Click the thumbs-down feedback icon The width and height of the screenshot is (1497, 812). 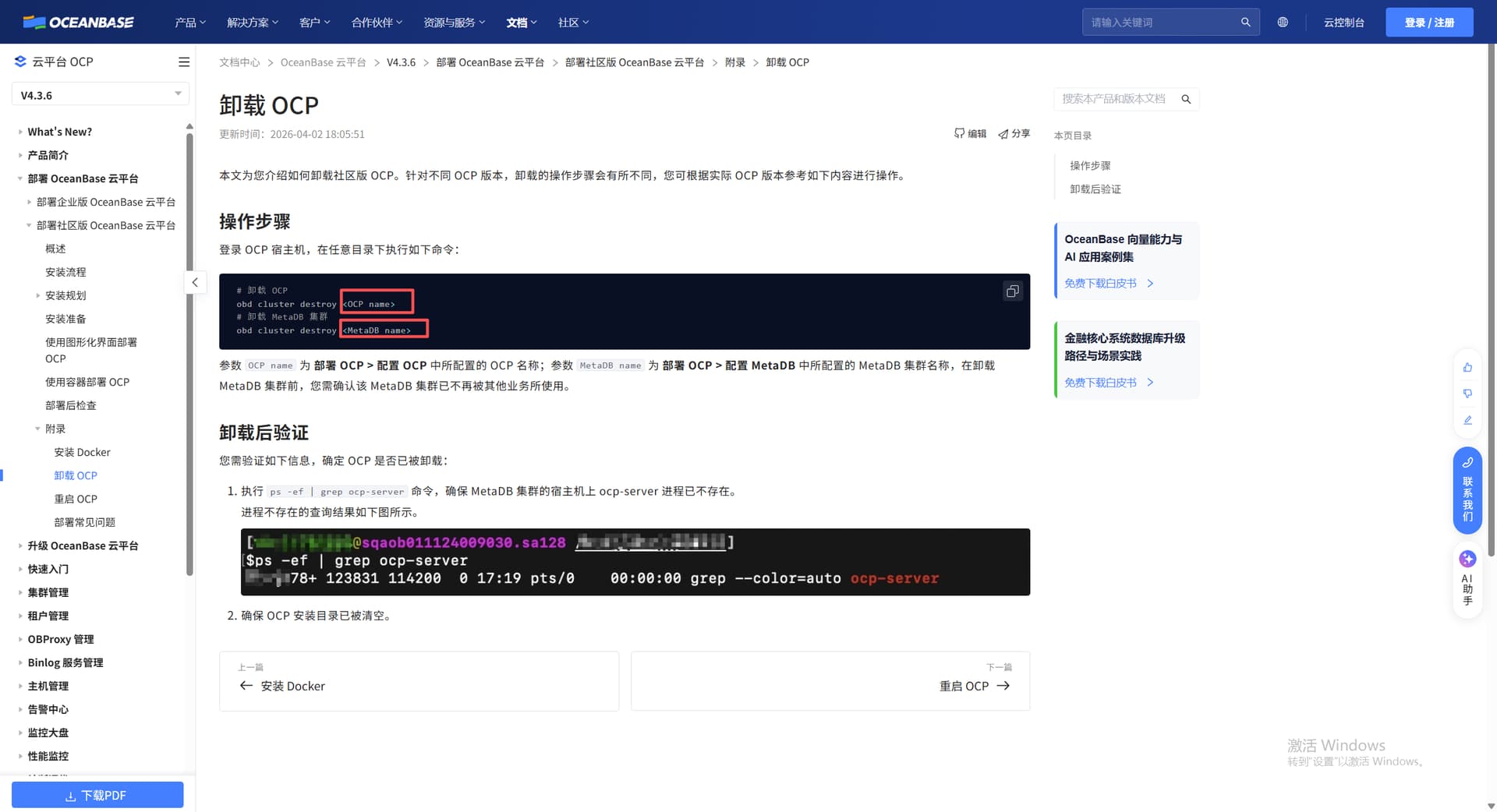(x=1467, y=394)
